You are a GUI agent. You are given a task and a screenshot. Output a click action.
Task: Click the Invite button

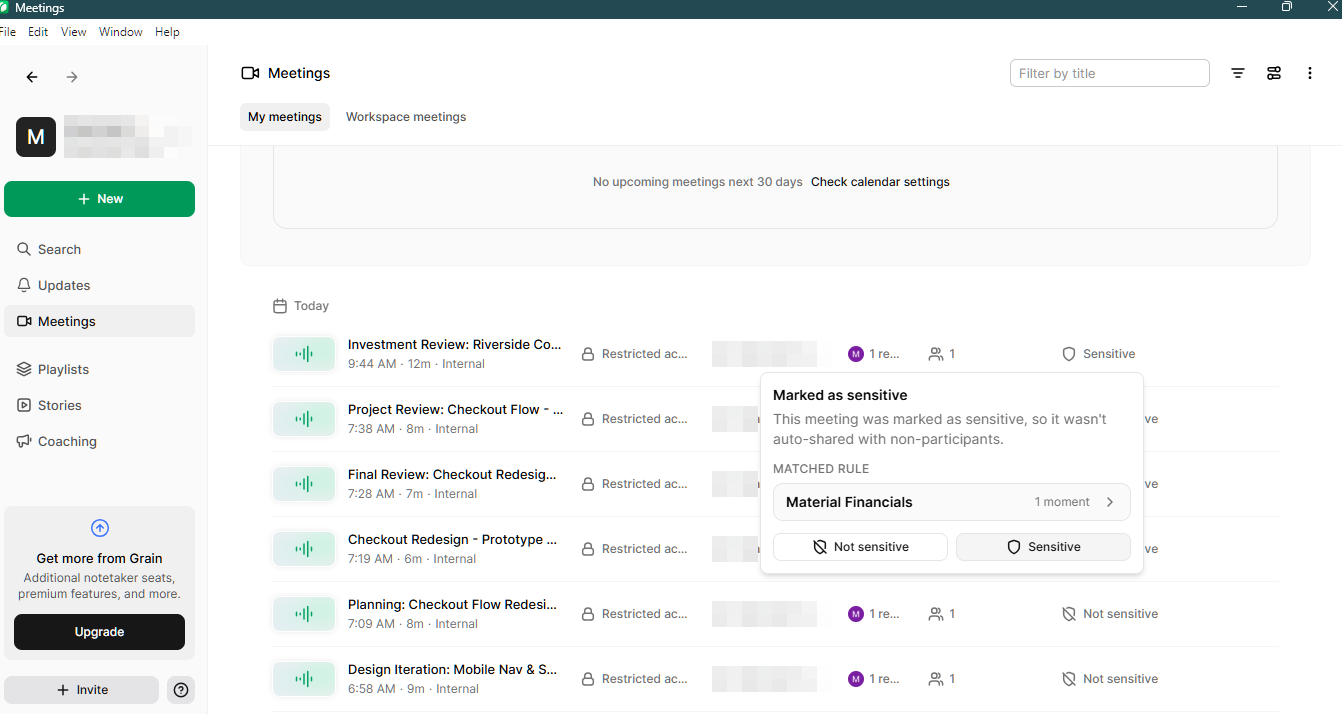(82, 690)
